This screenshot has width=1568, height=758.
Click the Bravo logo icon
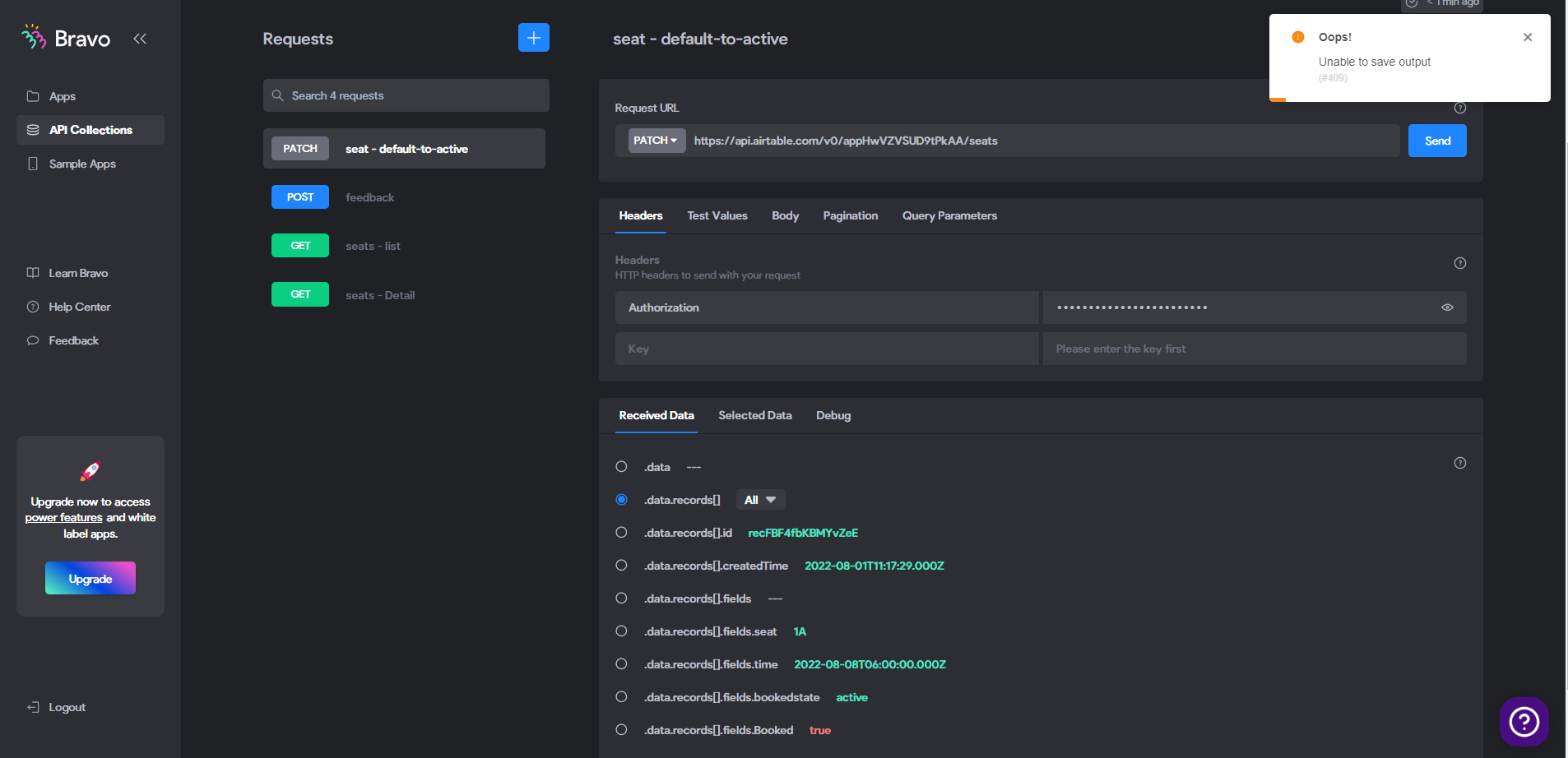point(34,37)
